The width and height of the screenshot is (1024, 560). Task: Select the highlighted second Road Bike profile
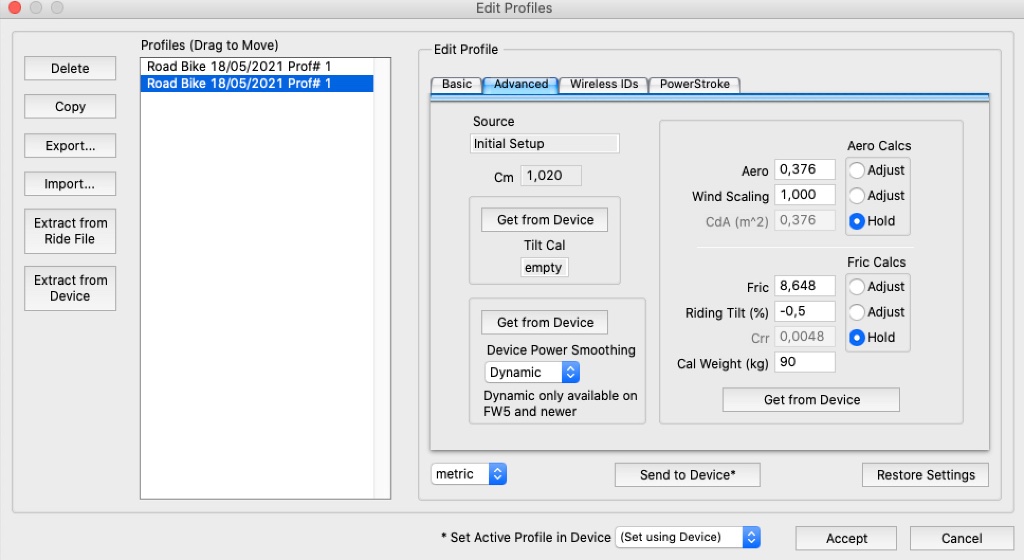coord(257,84)
